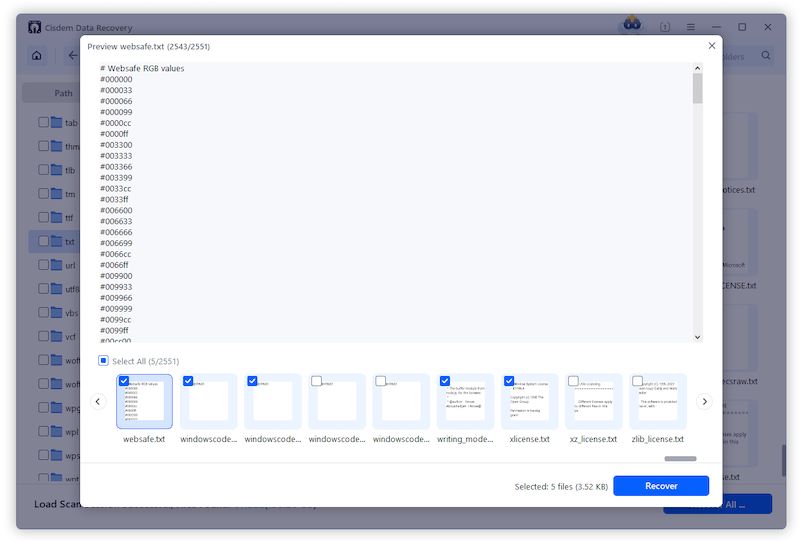Click the 'vcf' folder icon in the tree
This screenshot has width=800, height=541.
click(x=57, y=336)
